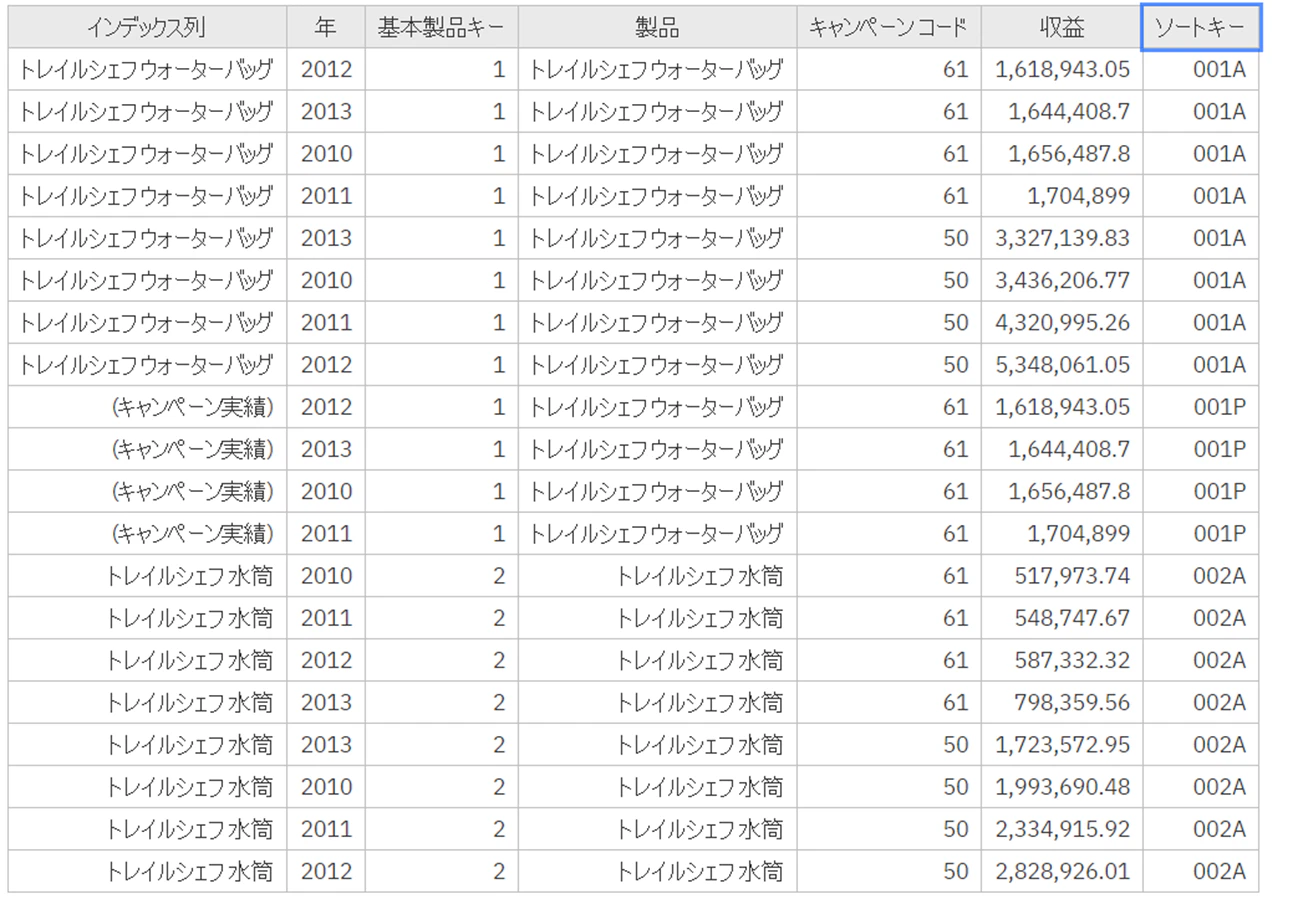The width and height of the screenshot is (1298, 920).
Task: Select (キャンペーン実績) in the 2011 row
Action: click(x=193, y=534)
